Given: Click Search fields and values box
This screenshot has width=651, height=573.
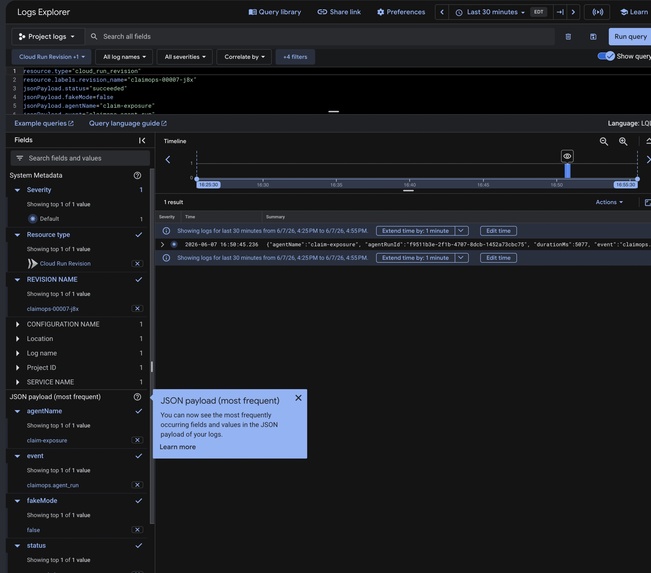Looking at the screenshot, I should pyautogui.click(x=80, y=158).
